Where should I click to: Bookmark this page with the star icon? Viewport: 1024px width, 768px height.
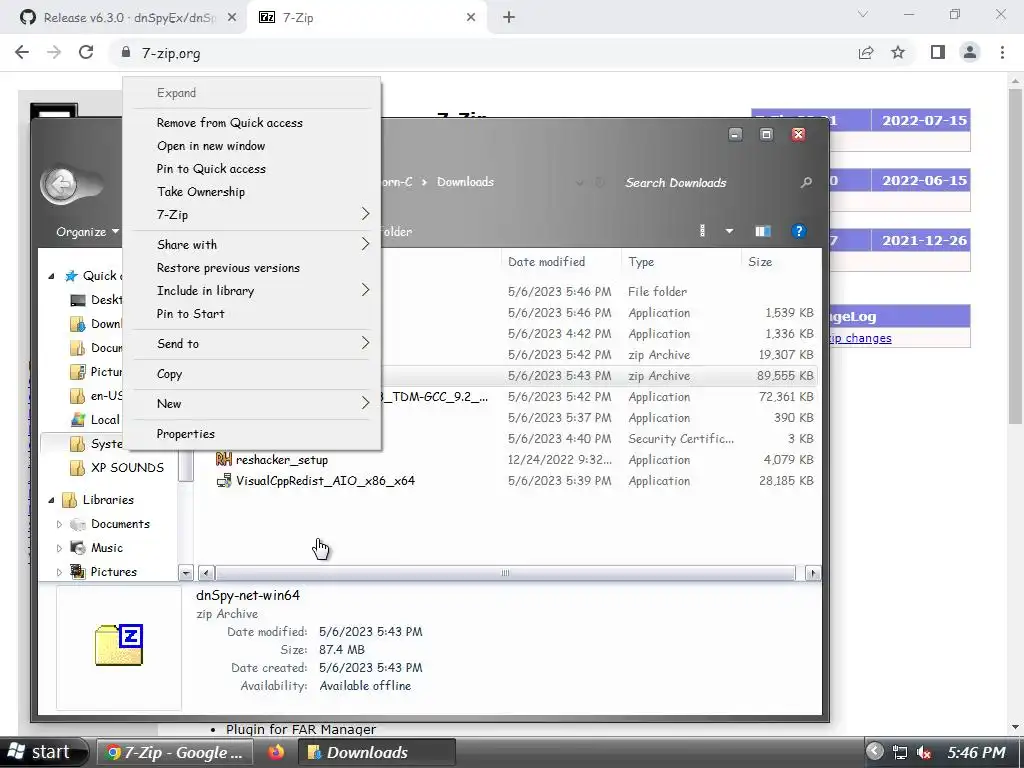(x=898, y=53)
